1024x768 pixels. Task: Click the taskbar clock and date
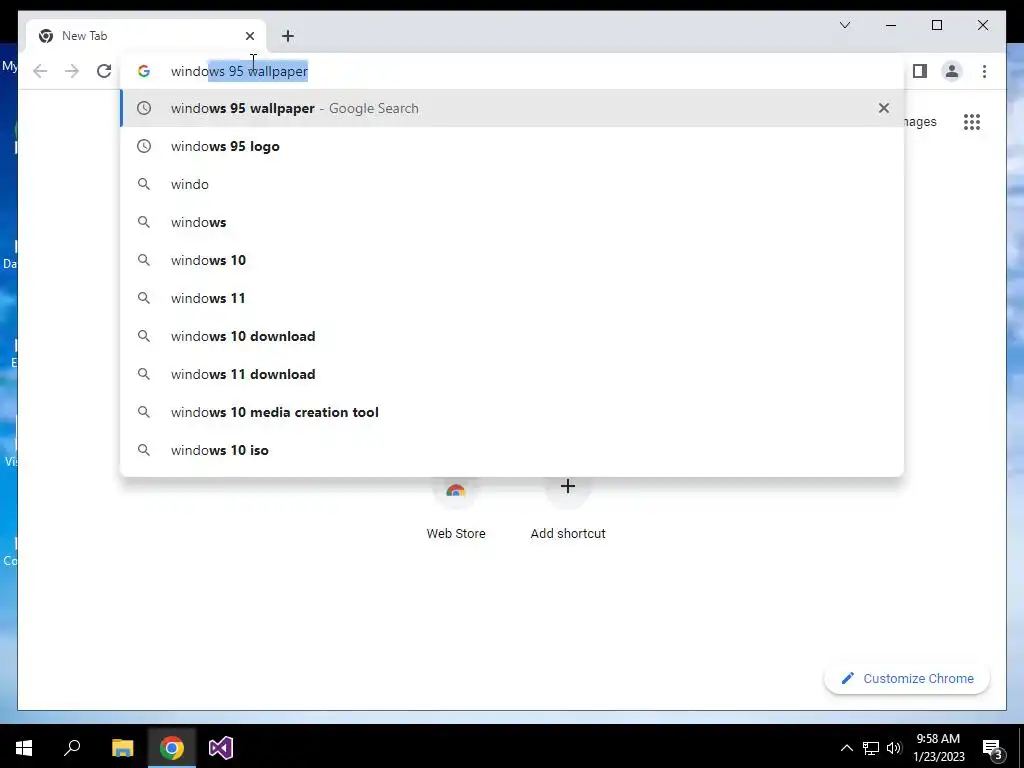(x=938, y=748)
